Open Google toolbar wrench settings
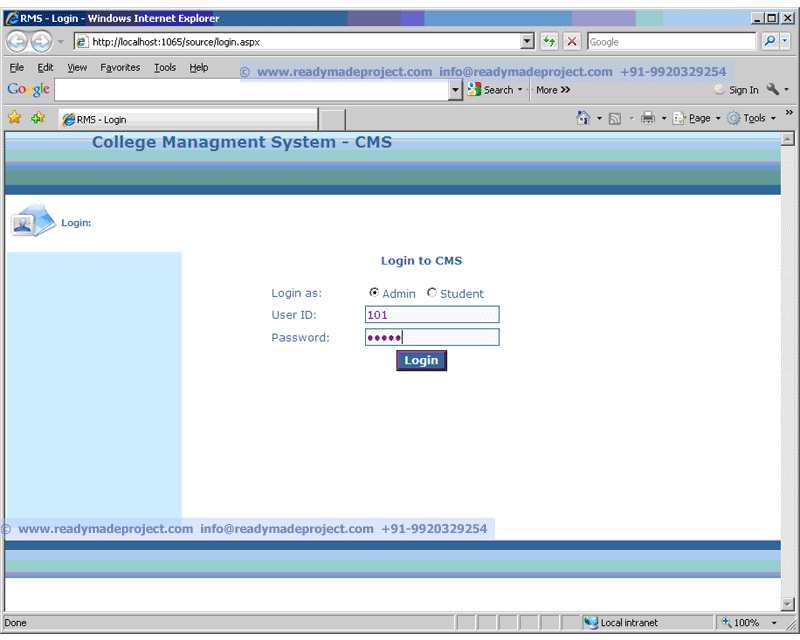Viewport: 800px width, 640px height. [x=772, y=90]
